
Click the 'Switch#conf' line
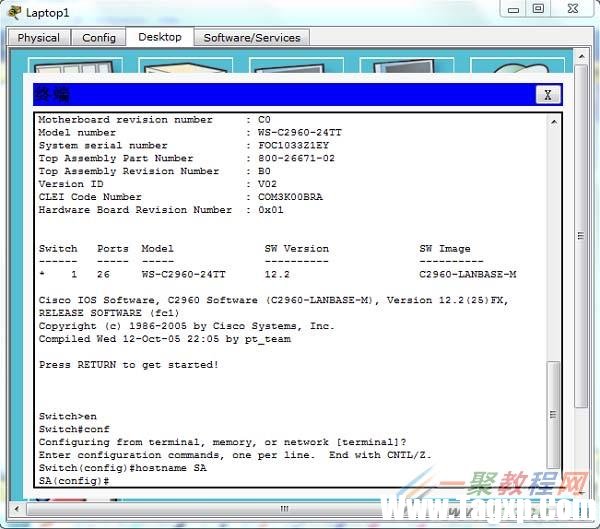(74, 429)
